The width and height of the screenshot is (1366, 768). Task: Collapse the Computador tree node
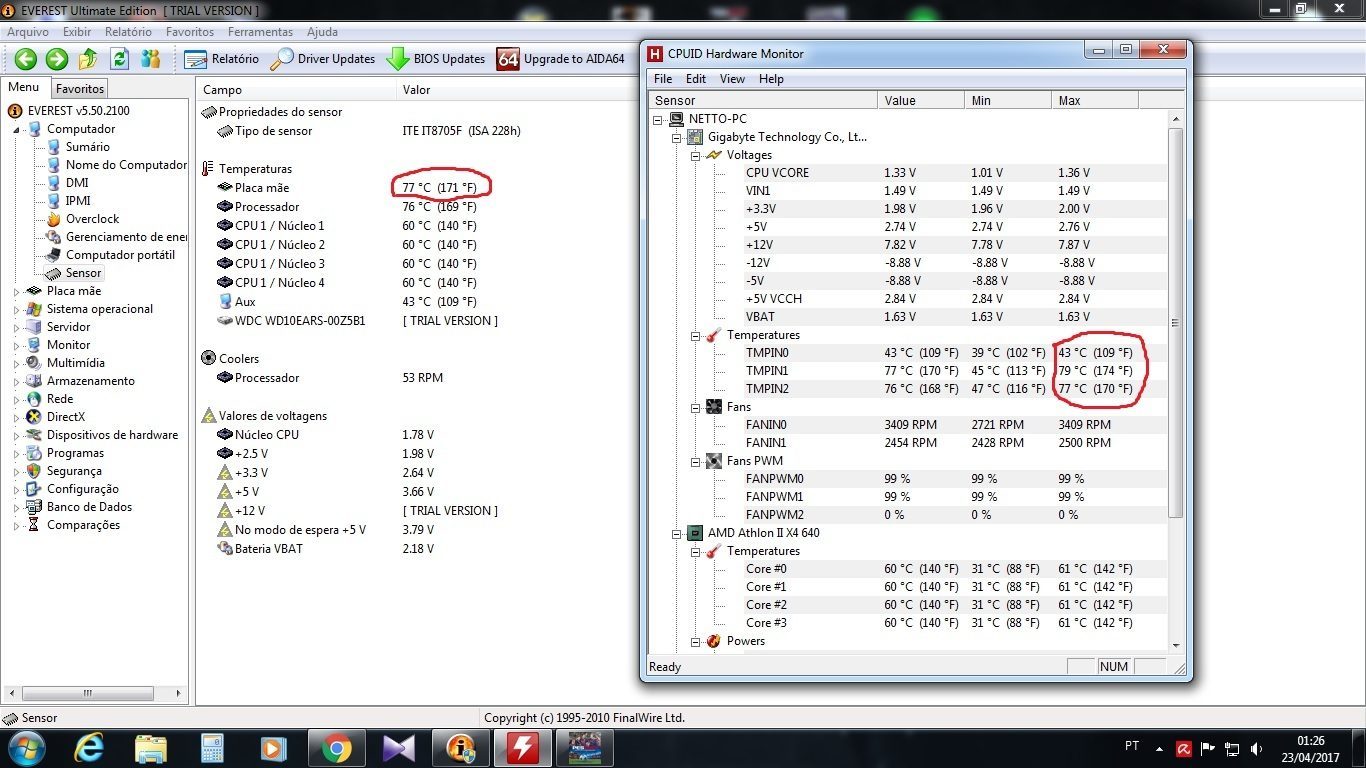pyautogui.click(x=16, y=130)
